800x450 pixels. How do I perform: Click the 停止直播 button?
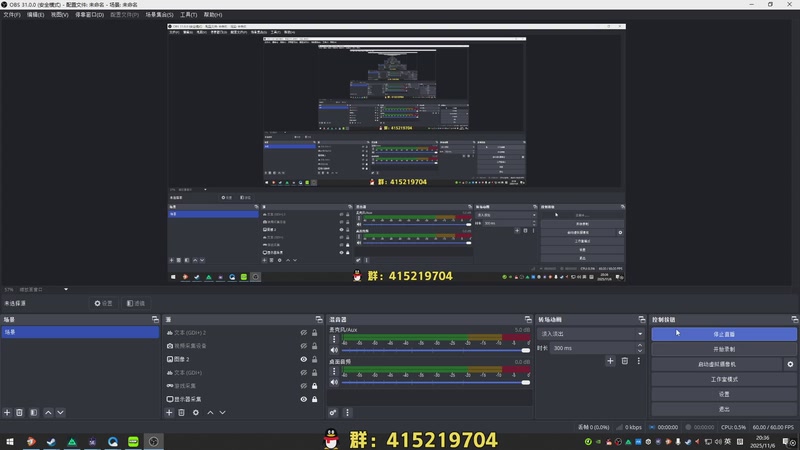[724, 334]
